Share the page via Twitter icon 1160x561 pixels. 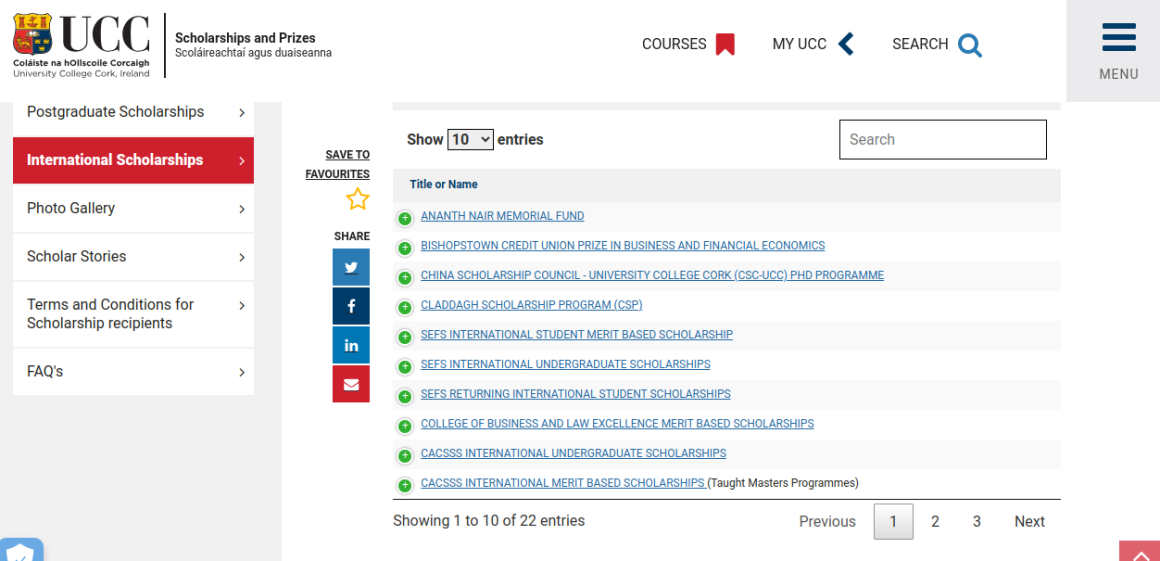[x=351, y=267]
